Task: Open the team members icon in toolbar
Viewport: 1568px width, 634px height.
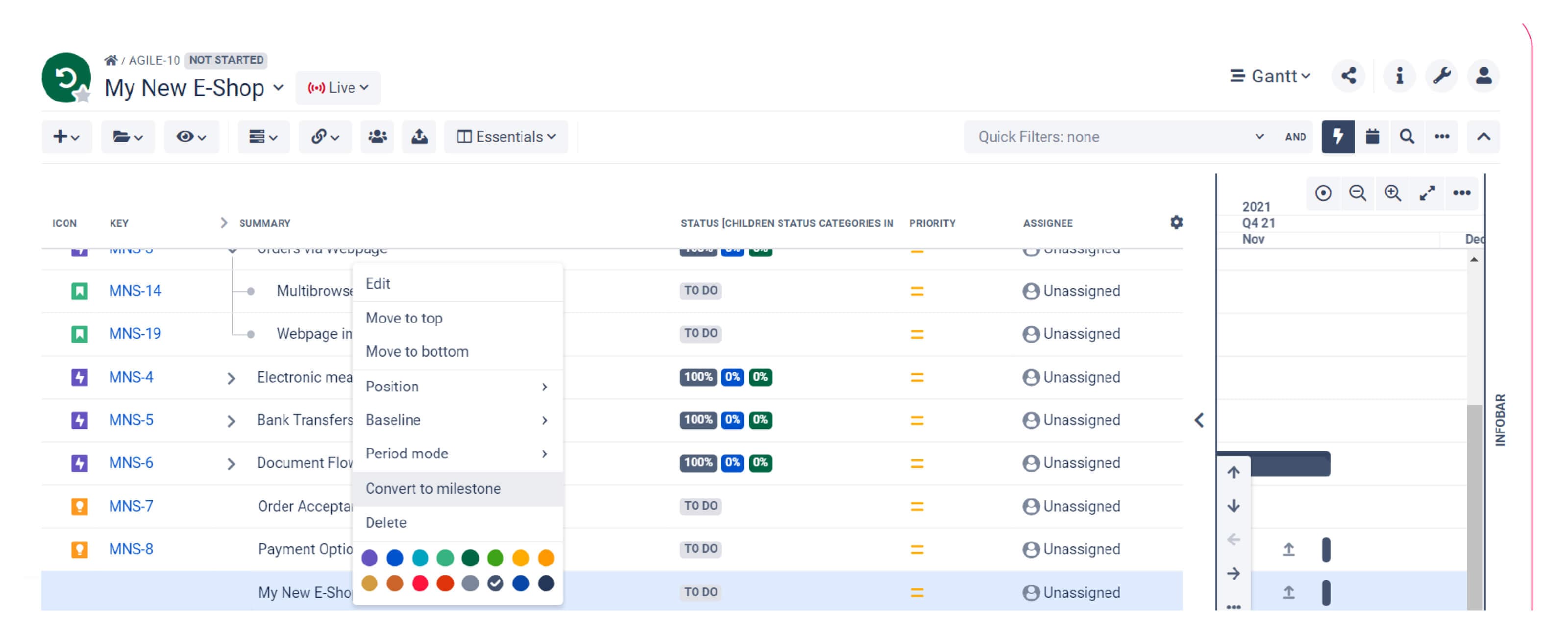Action: (377, 137)
